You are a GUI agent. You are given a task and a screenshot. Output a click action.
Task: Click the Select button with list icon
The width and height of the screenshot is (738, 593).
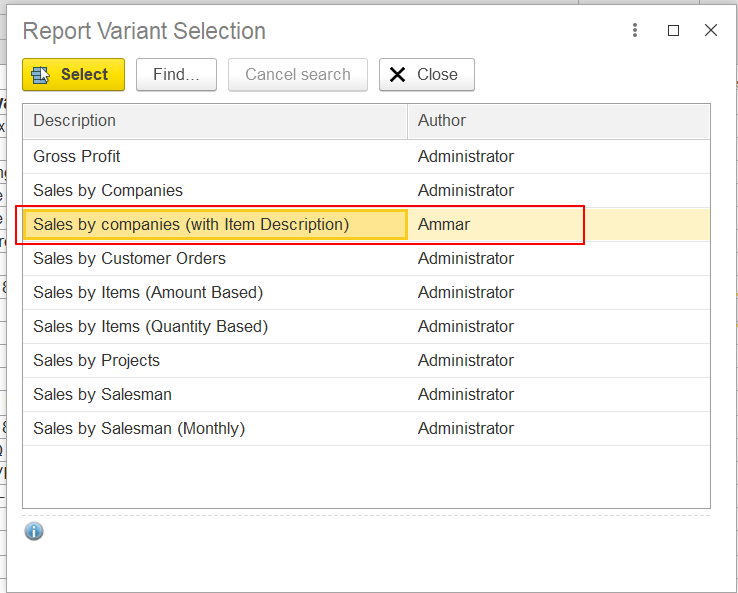[x=73, y=75]
